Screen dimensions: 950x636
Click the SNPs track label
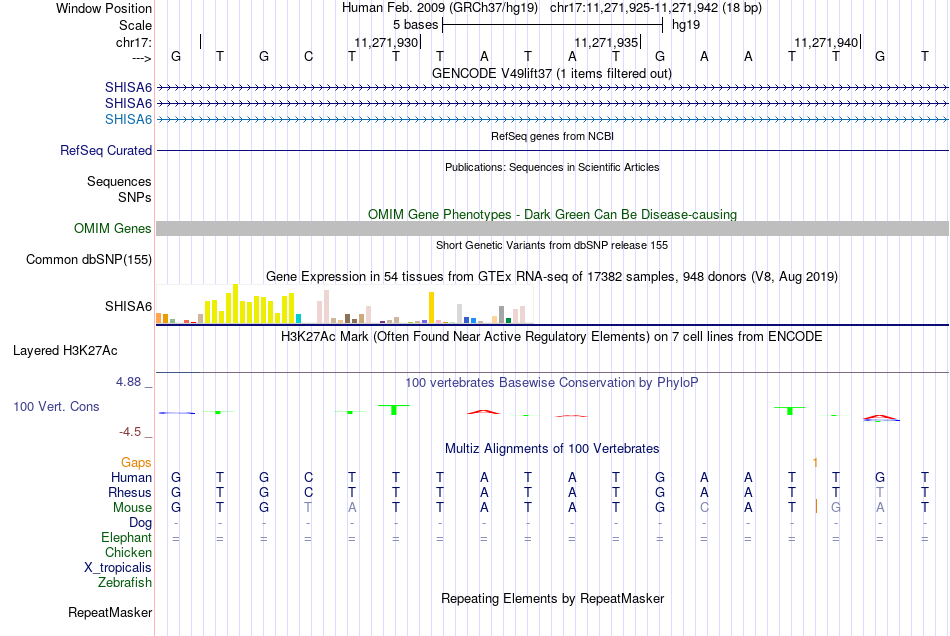click(135, 197)
